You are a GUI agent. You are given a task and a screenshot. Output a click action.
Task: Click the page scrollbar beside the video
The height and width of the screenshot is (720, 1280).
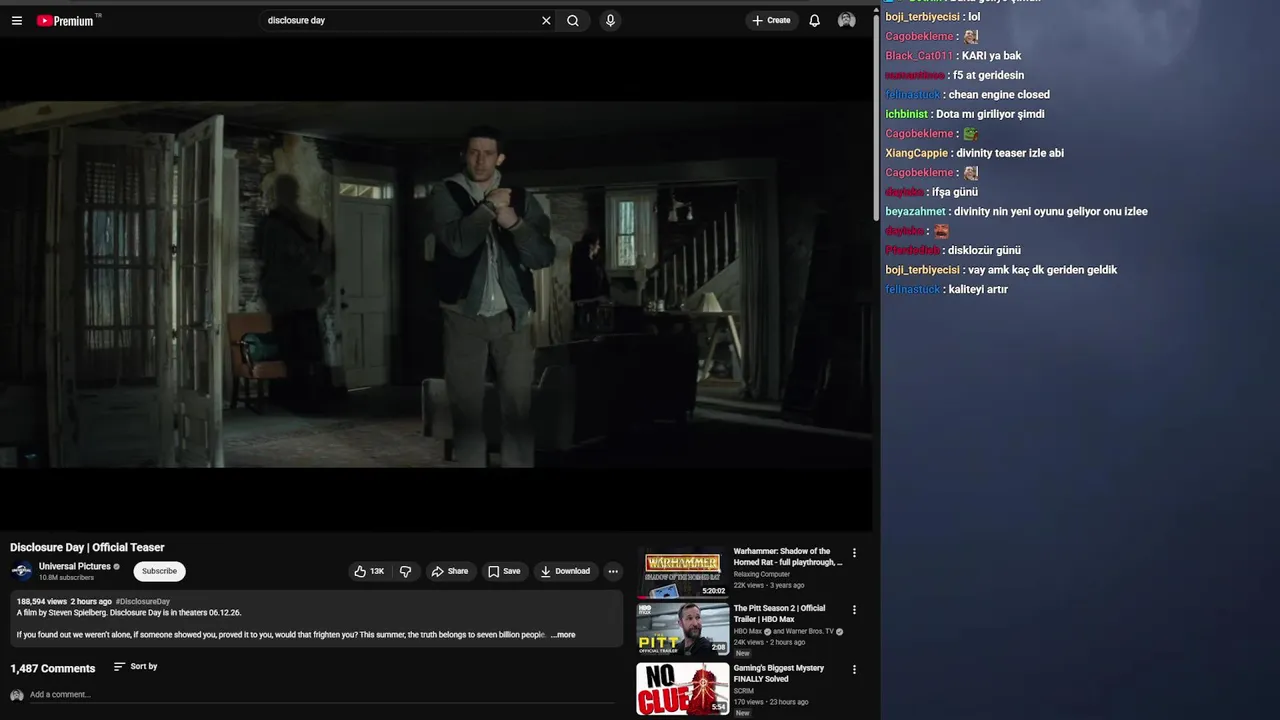(876, 120)
